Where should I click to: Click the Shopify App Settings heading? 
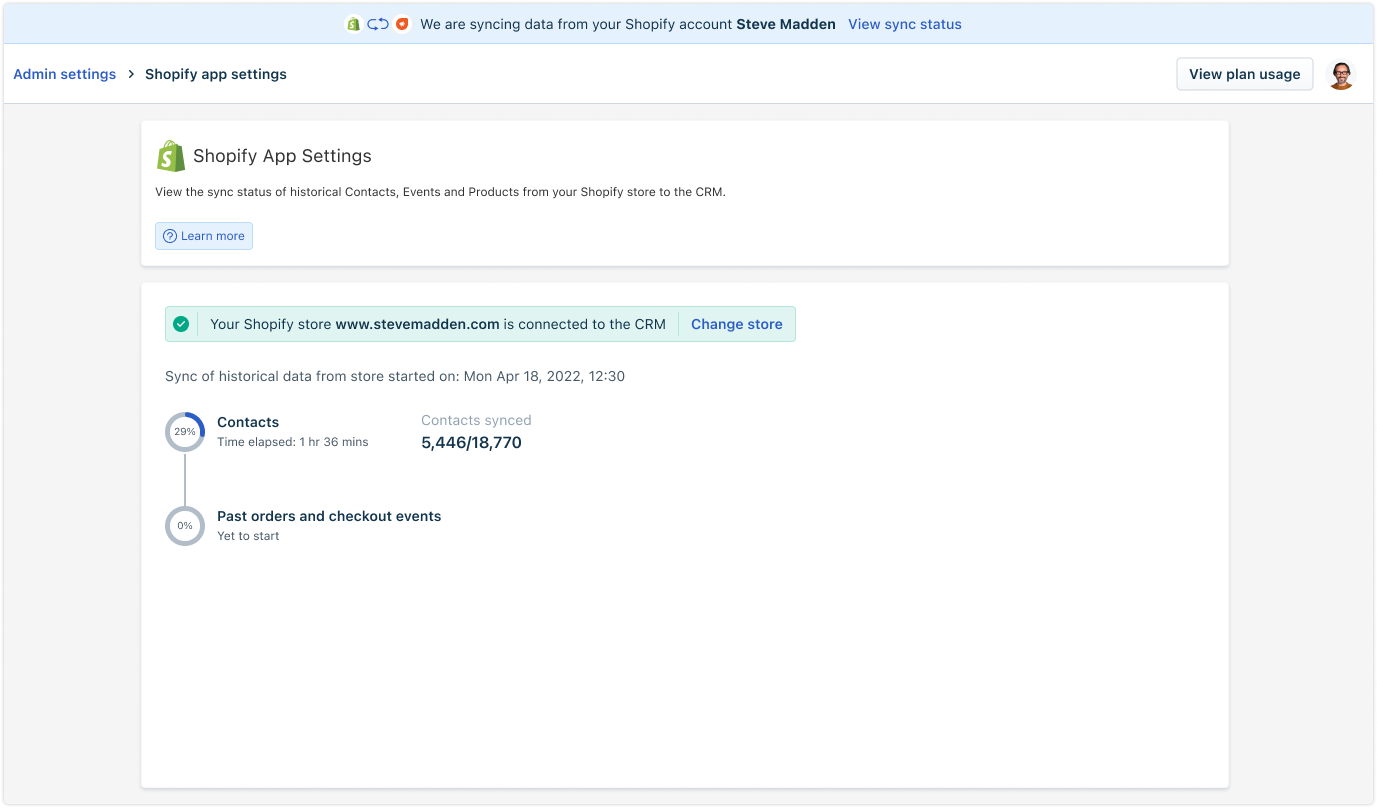282,156
